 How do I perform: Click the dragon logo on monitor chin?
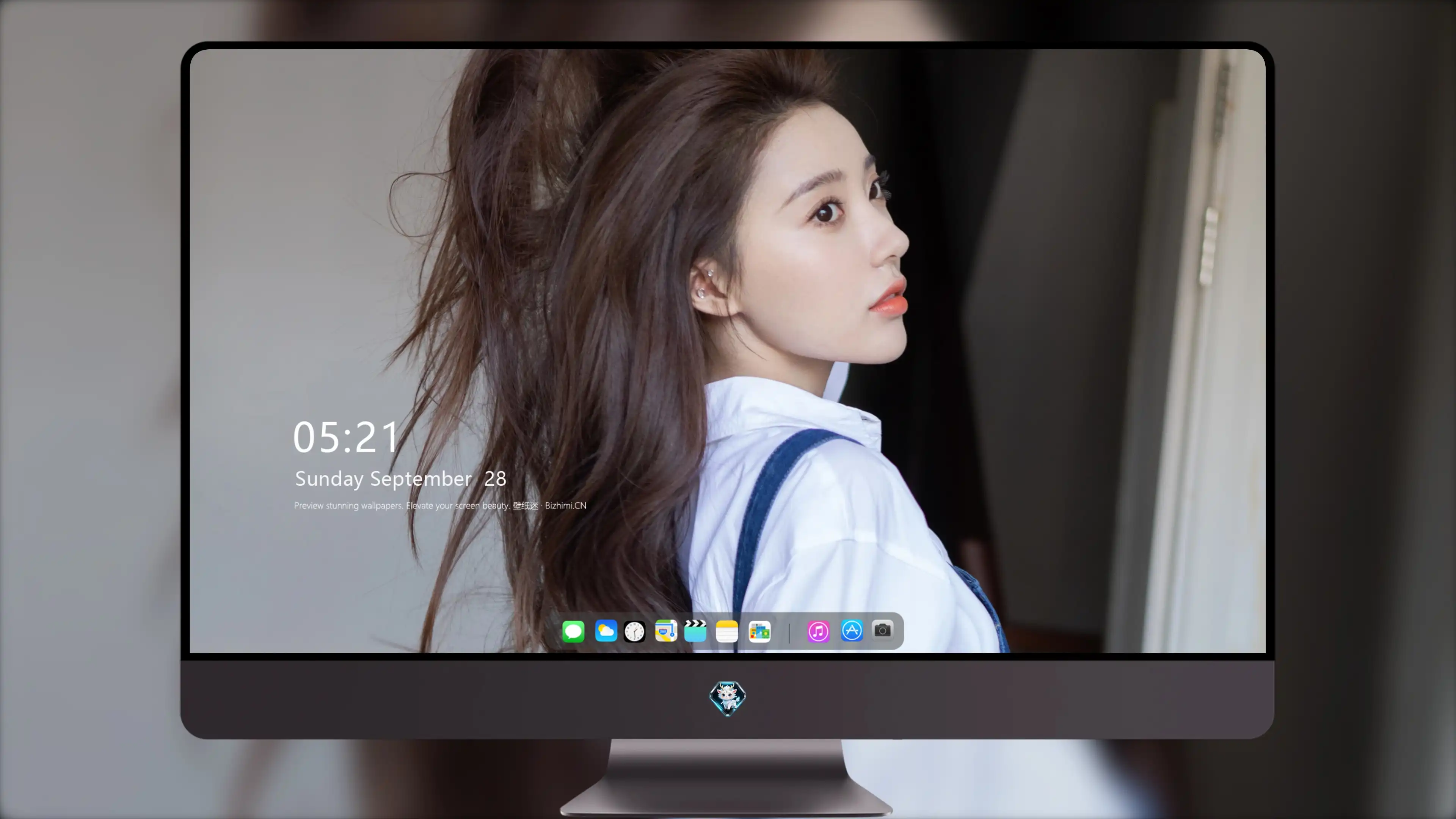point(728,698)
